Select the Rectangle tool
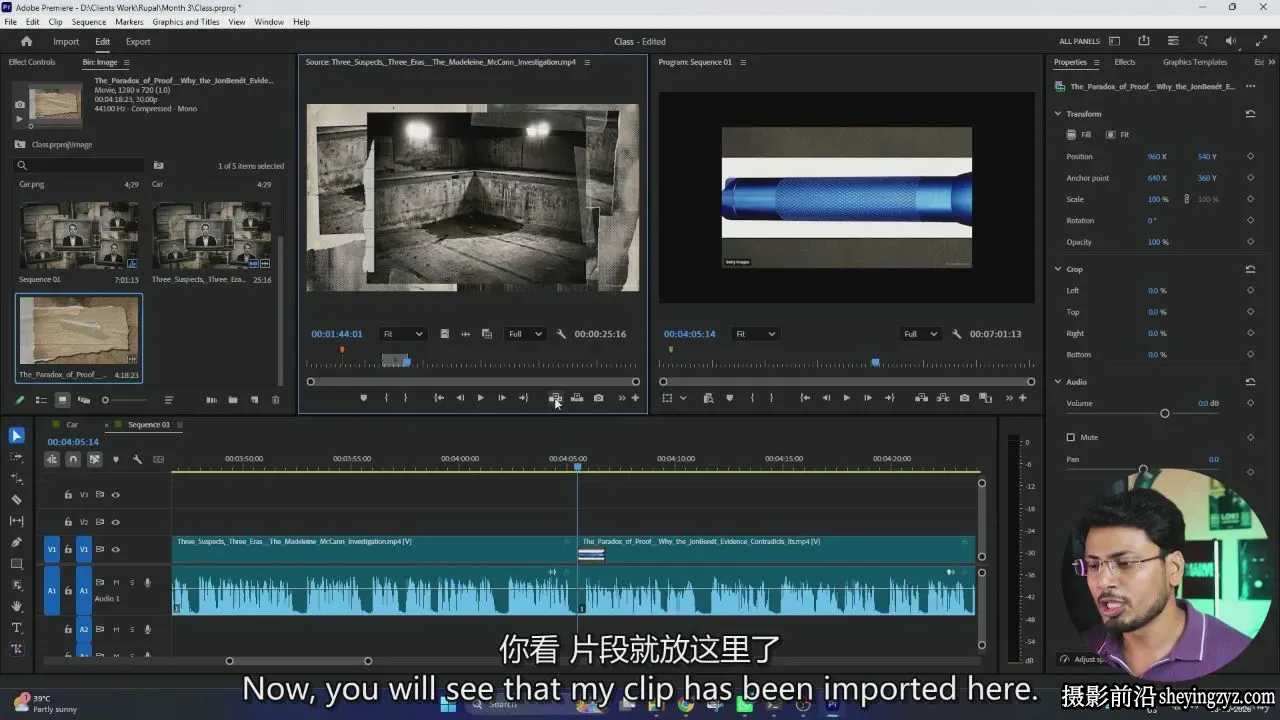 coord(16,564)
